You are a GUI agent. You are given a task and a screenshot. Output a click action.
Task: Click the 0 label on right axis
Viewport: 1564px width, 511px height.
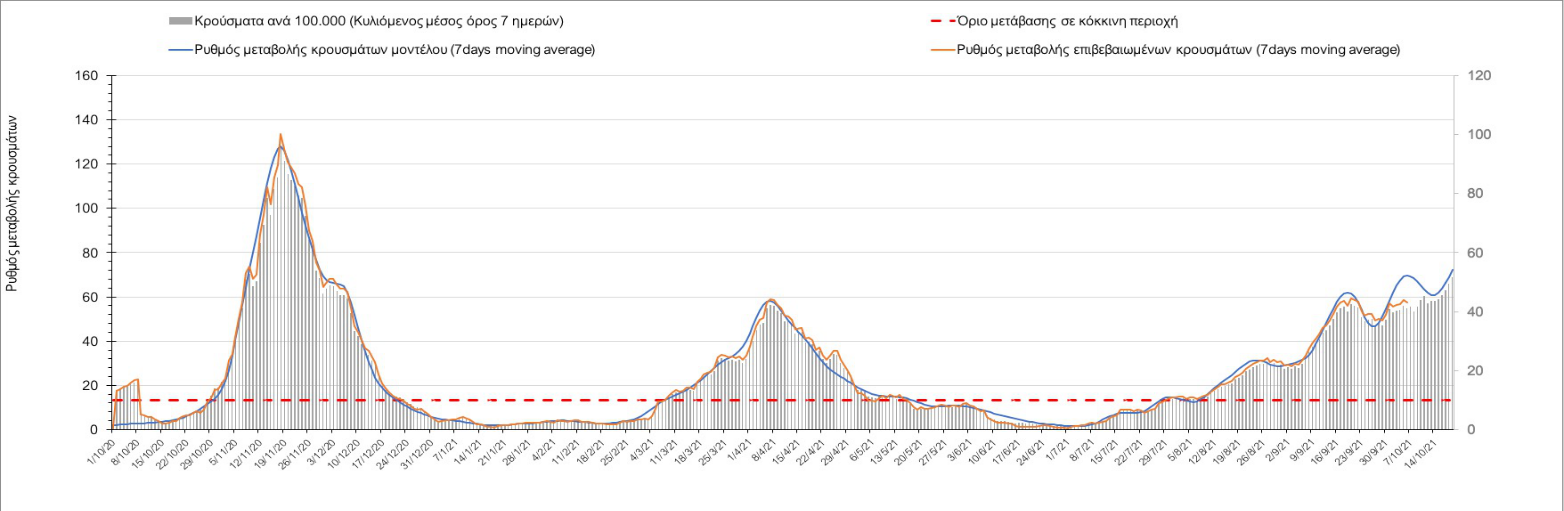1471,430
